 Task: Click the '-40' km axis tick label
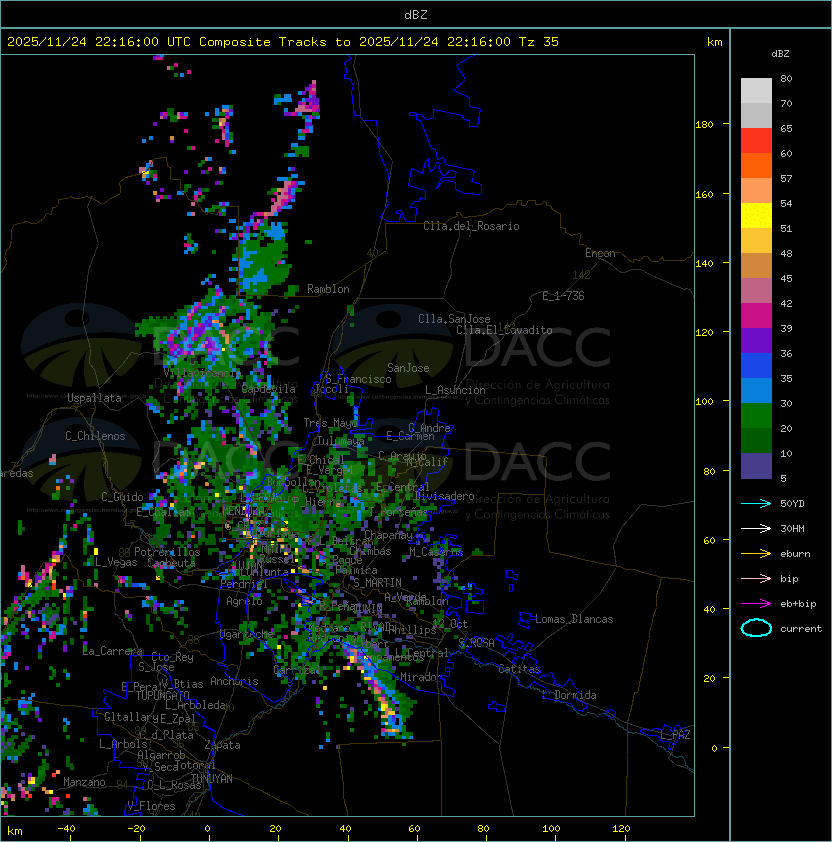point(66,829)
